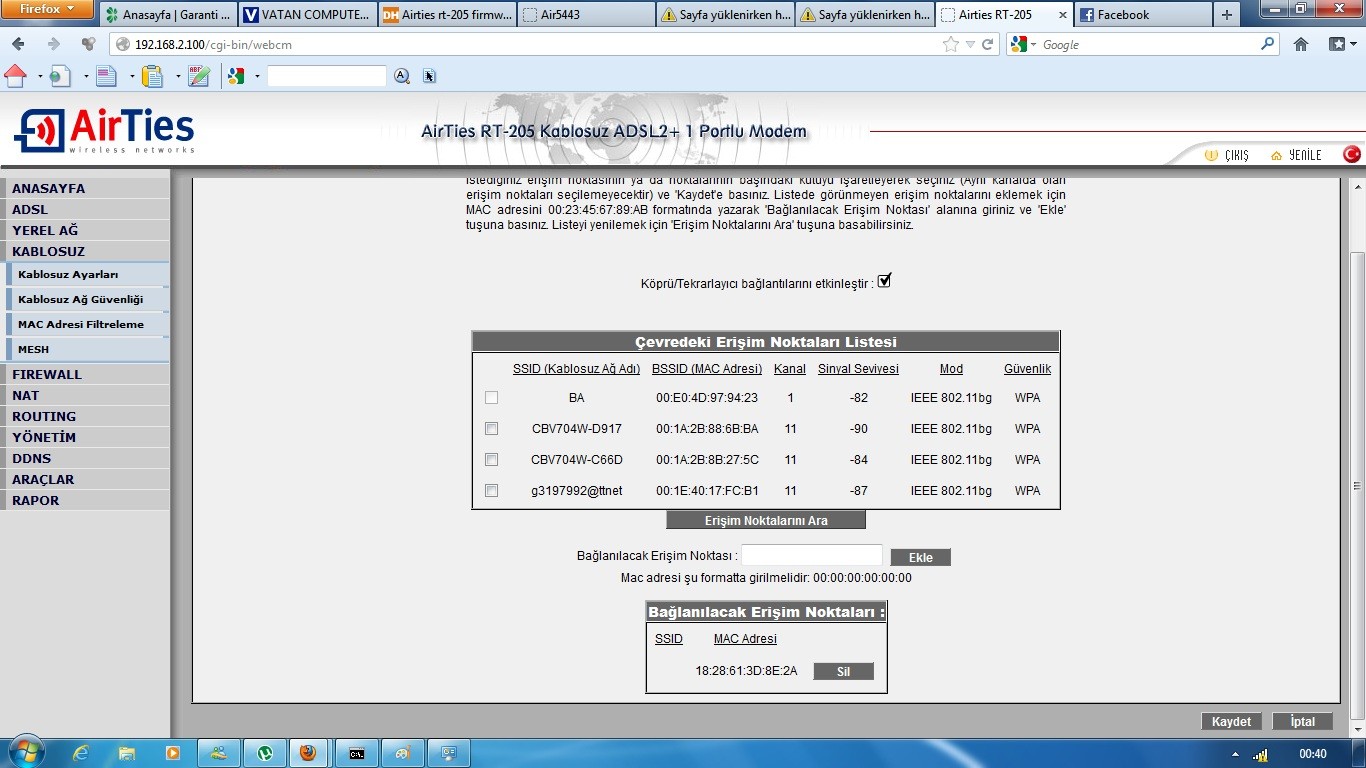Click the page-with-globe toolbar icon
1366x768 pixels.
point(61,76)
